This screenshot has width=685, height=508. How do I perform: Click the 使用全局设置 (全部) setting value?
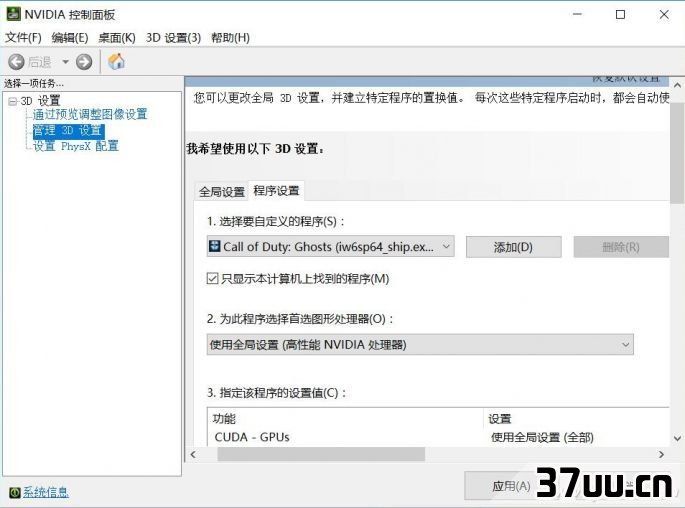542,437
